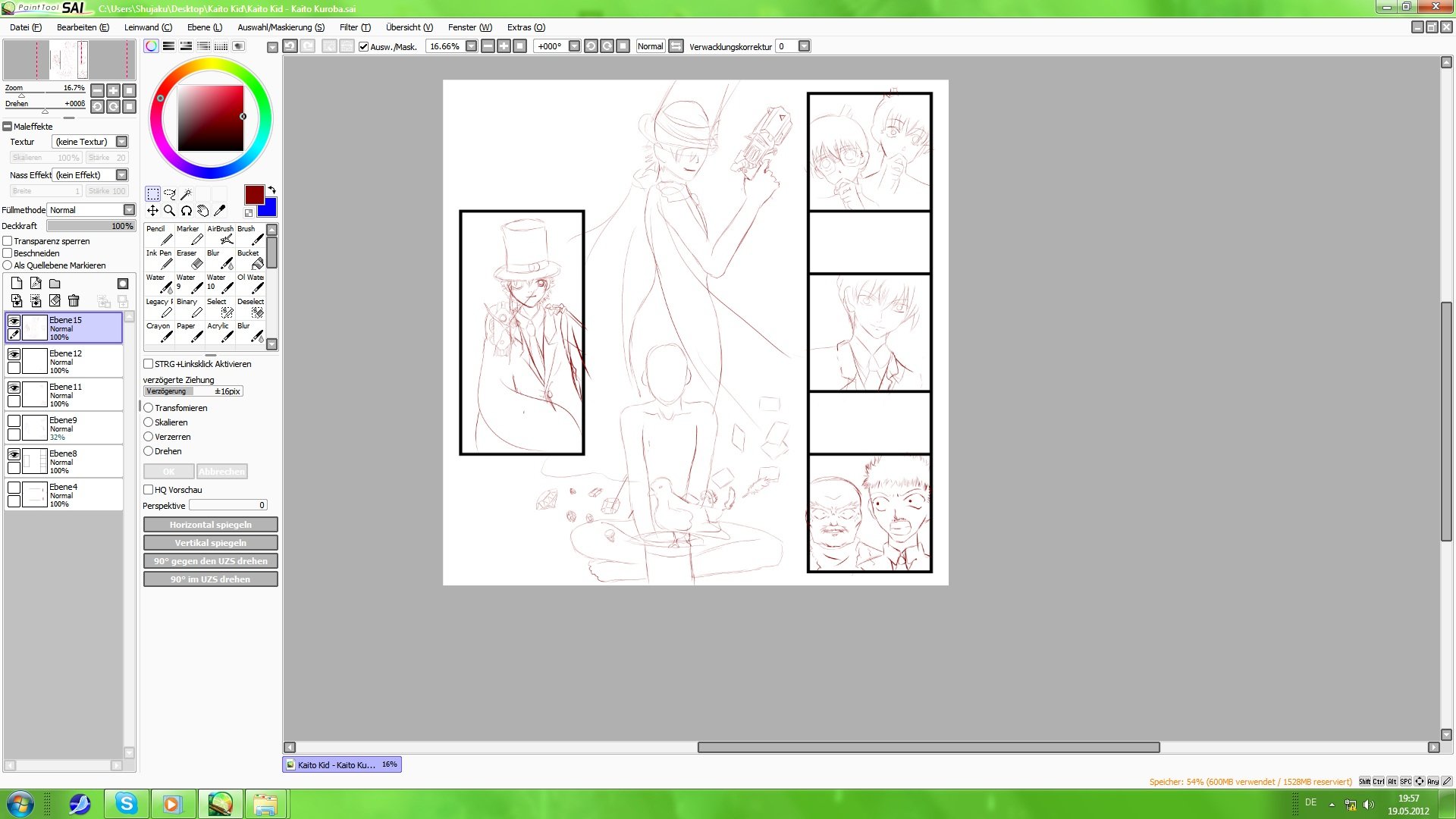This screenshot has width=1456, height=819.
Task: Open the color panel options arrow
Action: tap(272, 47)
